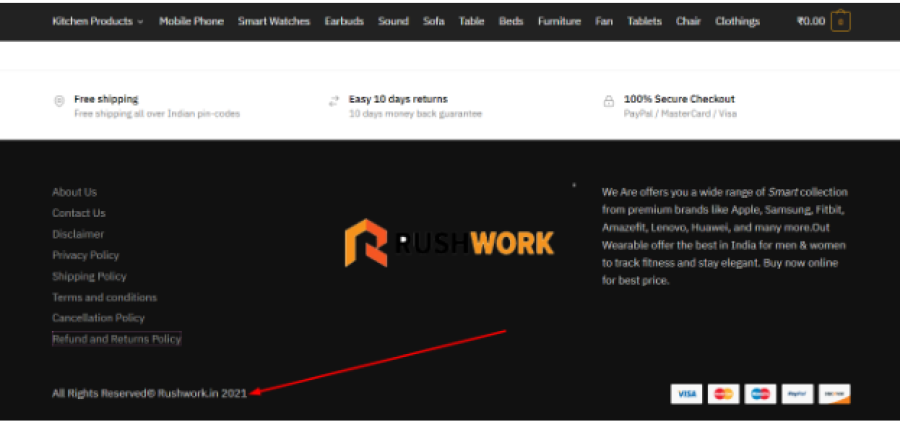Click the 'We Are offers you' description paragraph
Viewport: 900px width, 422px height.
click(x=725, y=236)
